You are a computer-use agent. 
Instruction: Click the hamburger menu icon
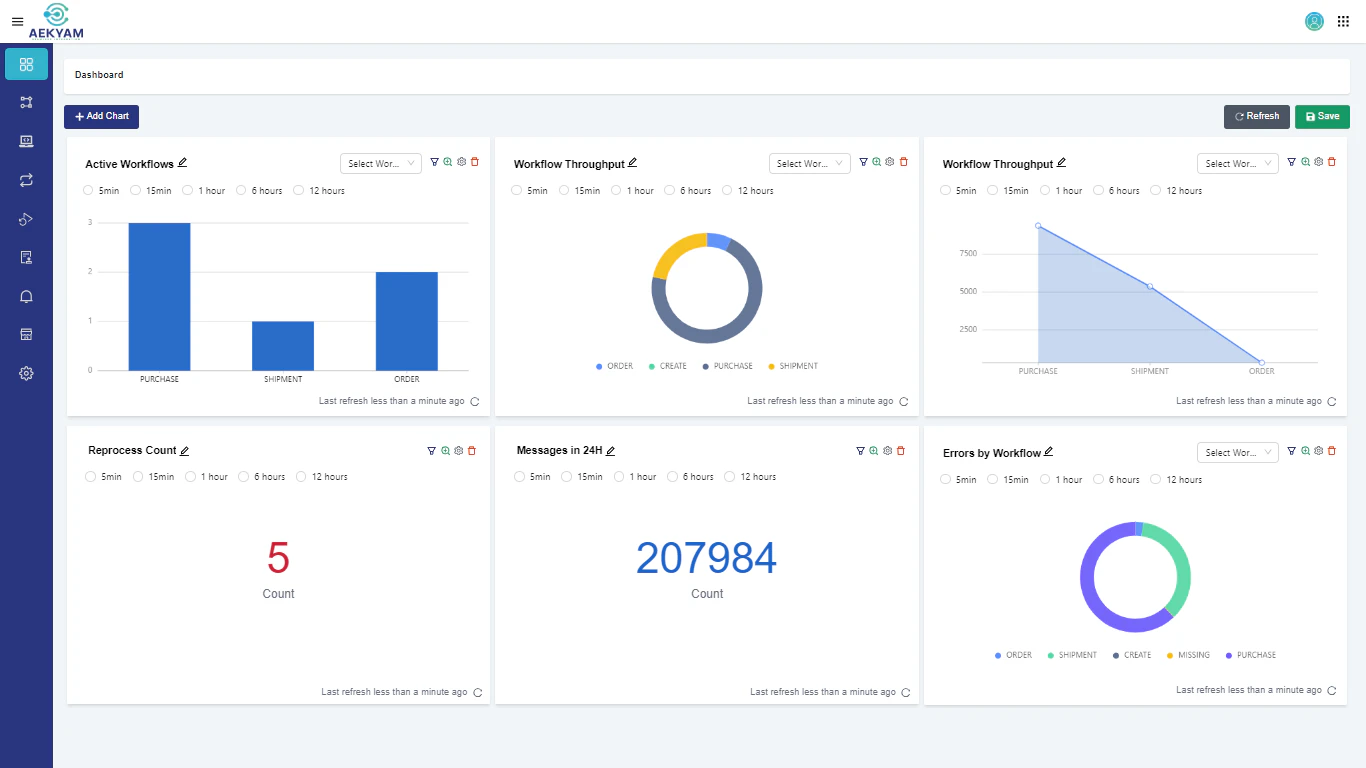point(17,21)
